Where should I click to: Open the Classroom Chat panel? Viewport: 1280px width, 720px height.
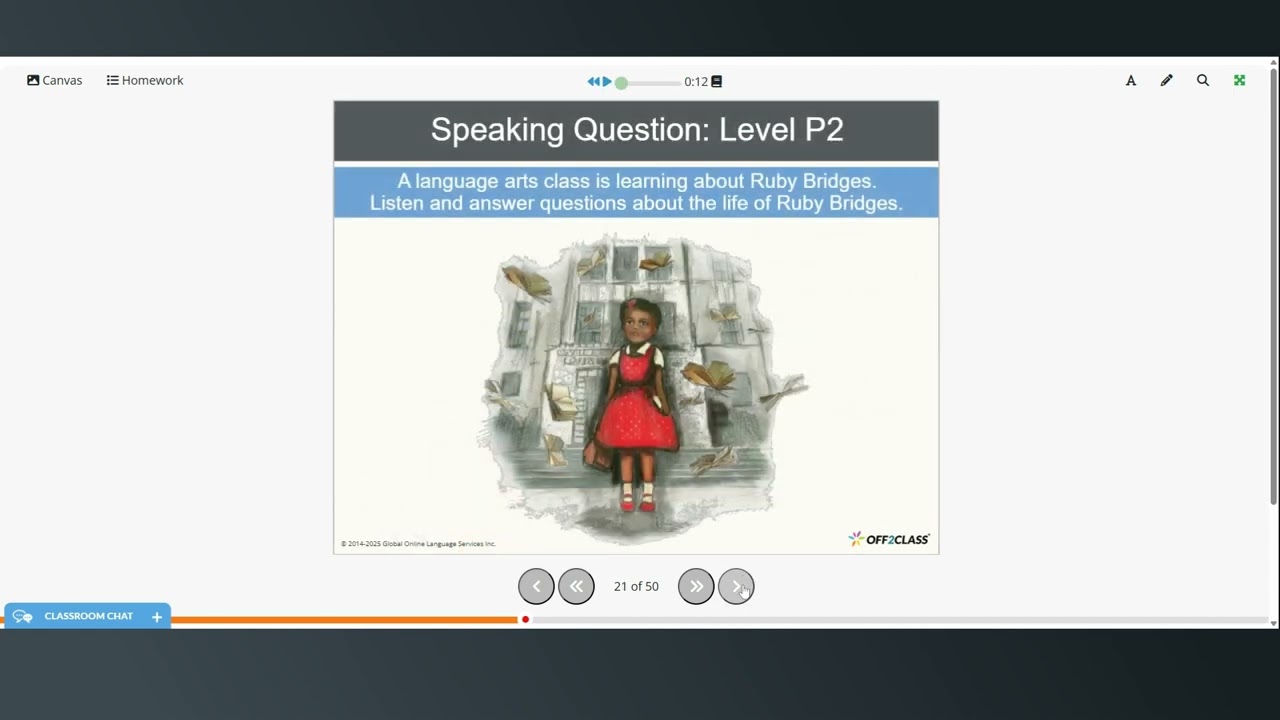(x=88, y=616)
